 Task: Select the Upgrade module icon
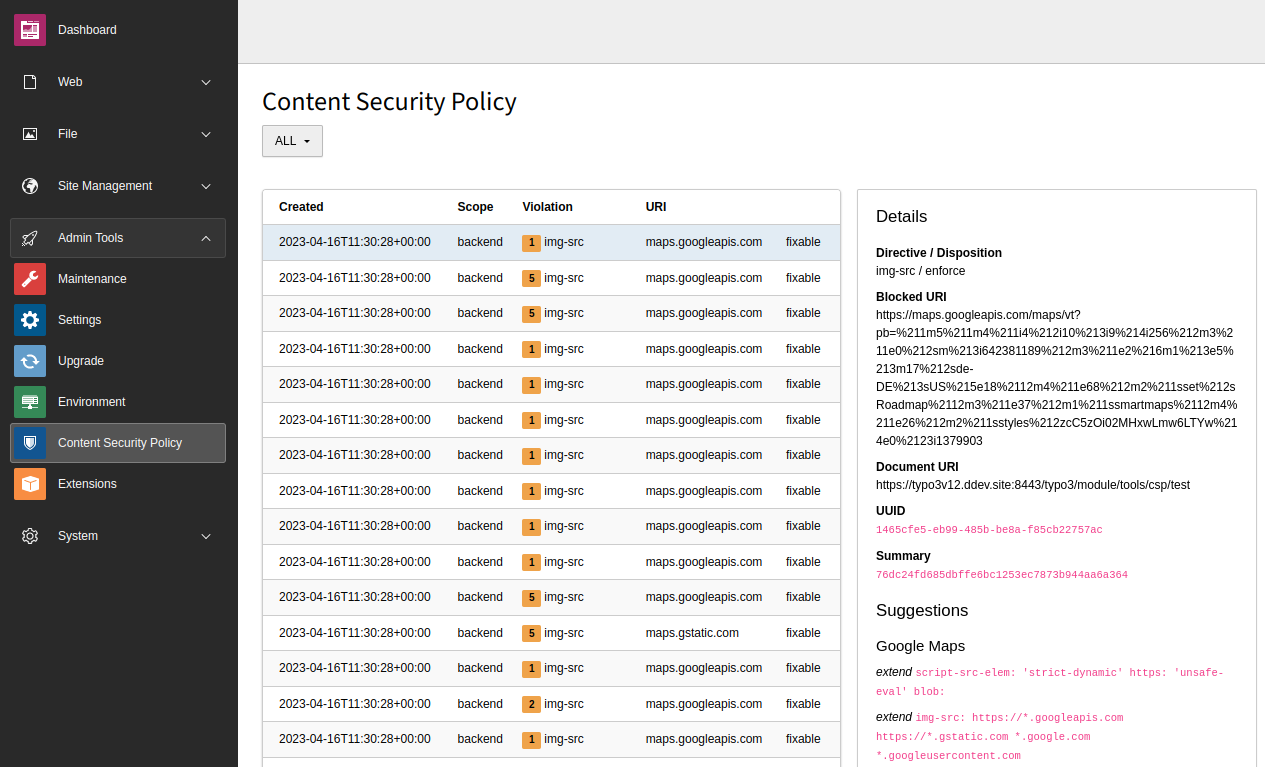(30, 361)
